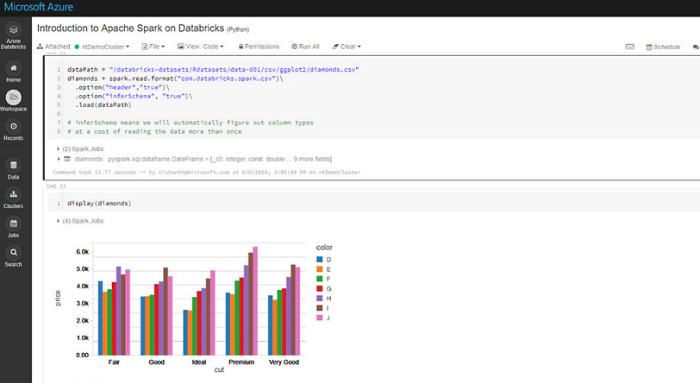Open the Jobs calendar icon
This screenshot has width=700, height=383.
coord(13,223)
